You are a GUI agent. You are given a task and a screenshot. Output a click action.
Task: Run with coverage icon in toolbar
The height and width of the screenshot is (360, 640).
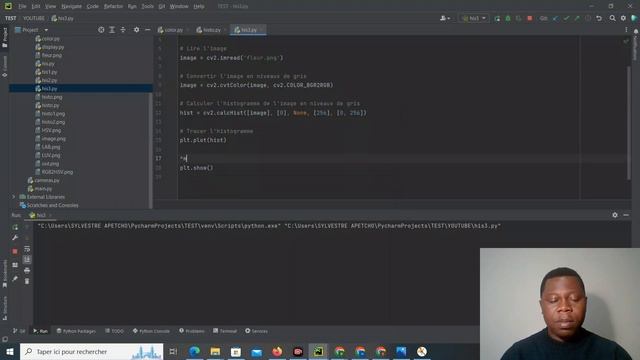[x=519, y=18]
